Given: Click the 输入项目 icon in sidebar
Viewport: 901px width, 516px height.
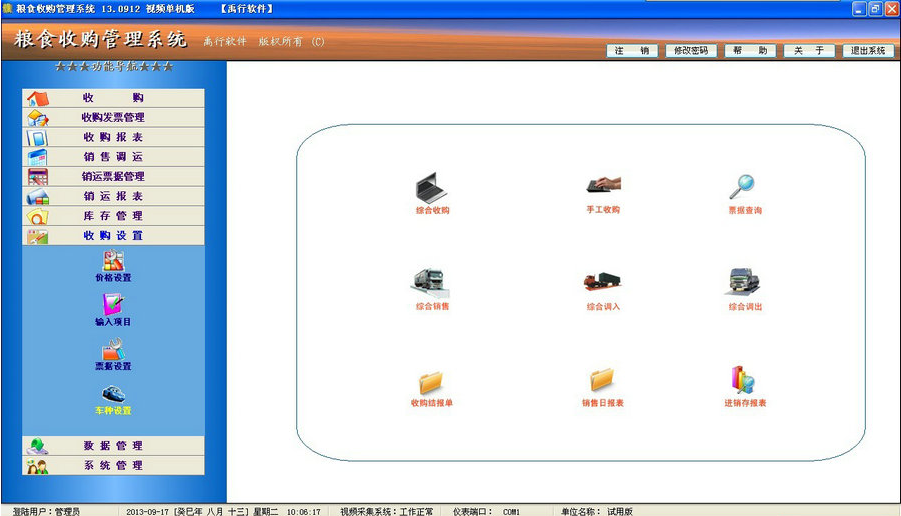Looking at the screenshot, I should tap(113, 305).
